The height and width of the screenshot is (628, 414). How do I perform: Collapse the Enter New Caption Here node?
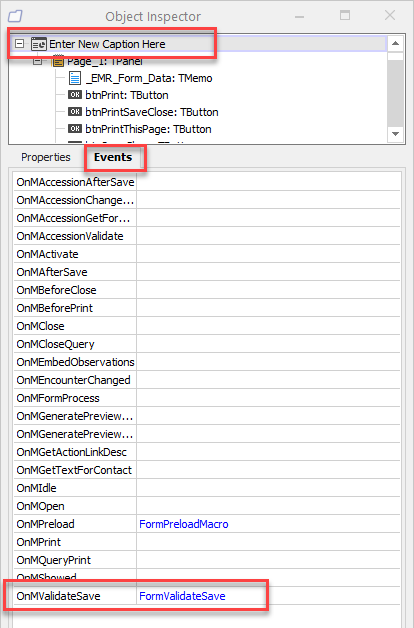(x=19, y=44)
